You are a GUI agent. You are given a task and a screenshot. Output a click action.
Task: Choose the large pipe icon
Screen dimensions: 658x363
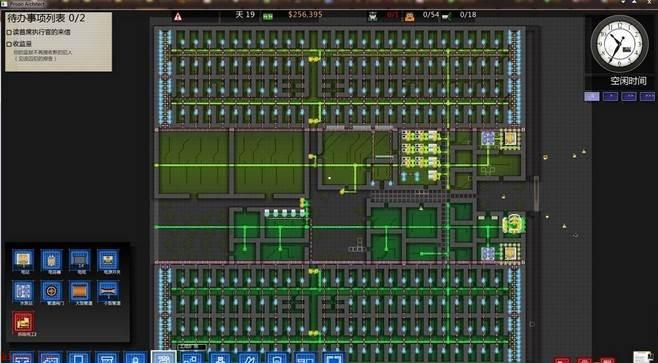[80, 291]
